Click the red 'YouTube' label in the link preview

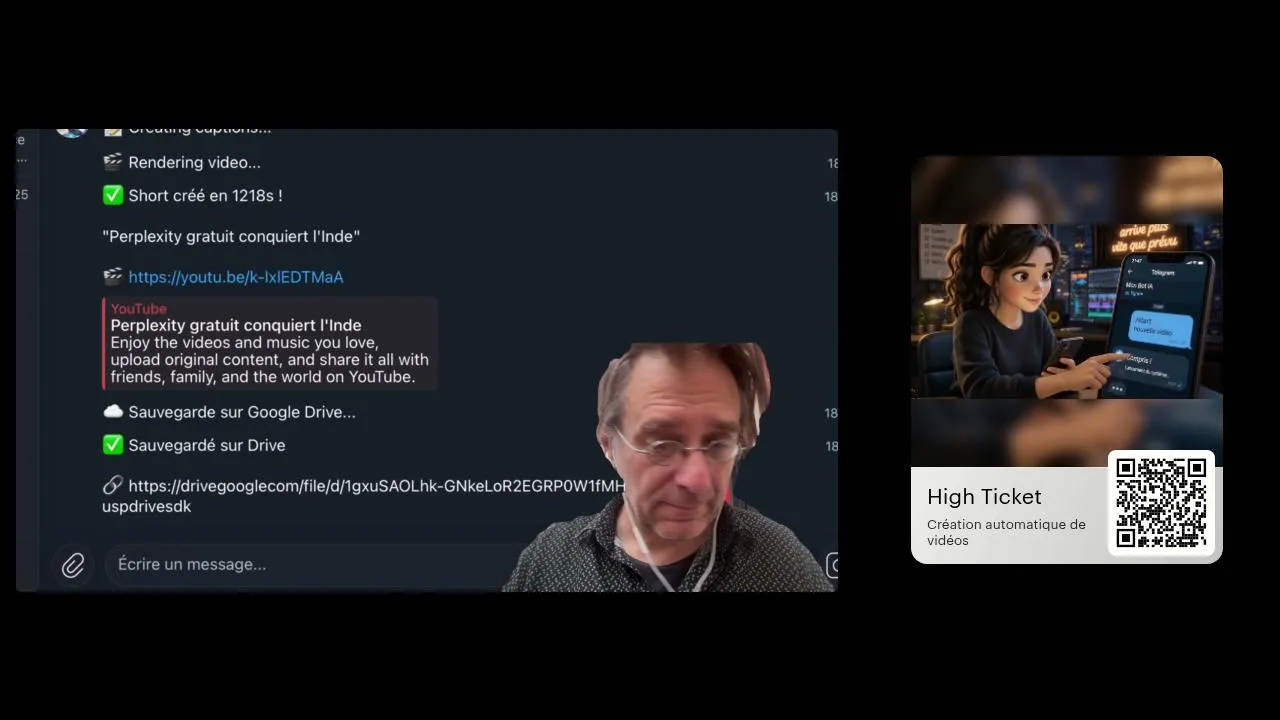(x=139, y=309)
